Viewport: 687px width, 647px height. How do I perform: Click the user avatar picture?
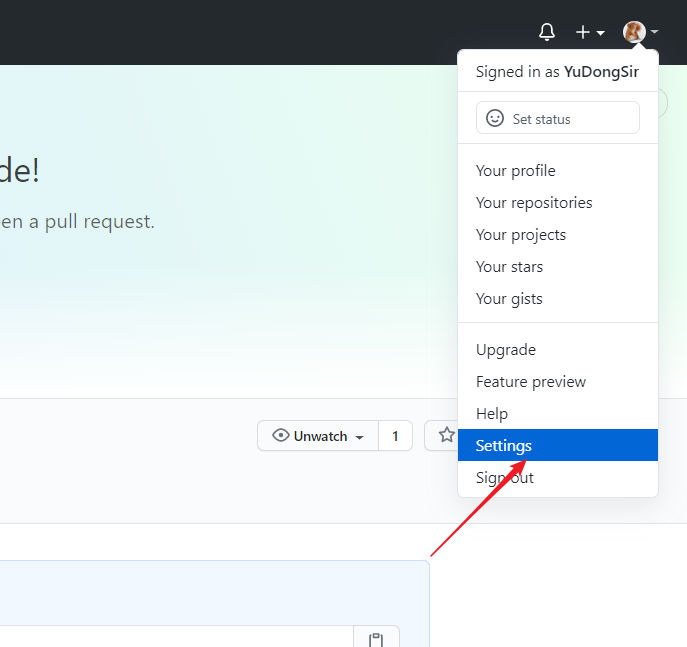pos(634,32)
